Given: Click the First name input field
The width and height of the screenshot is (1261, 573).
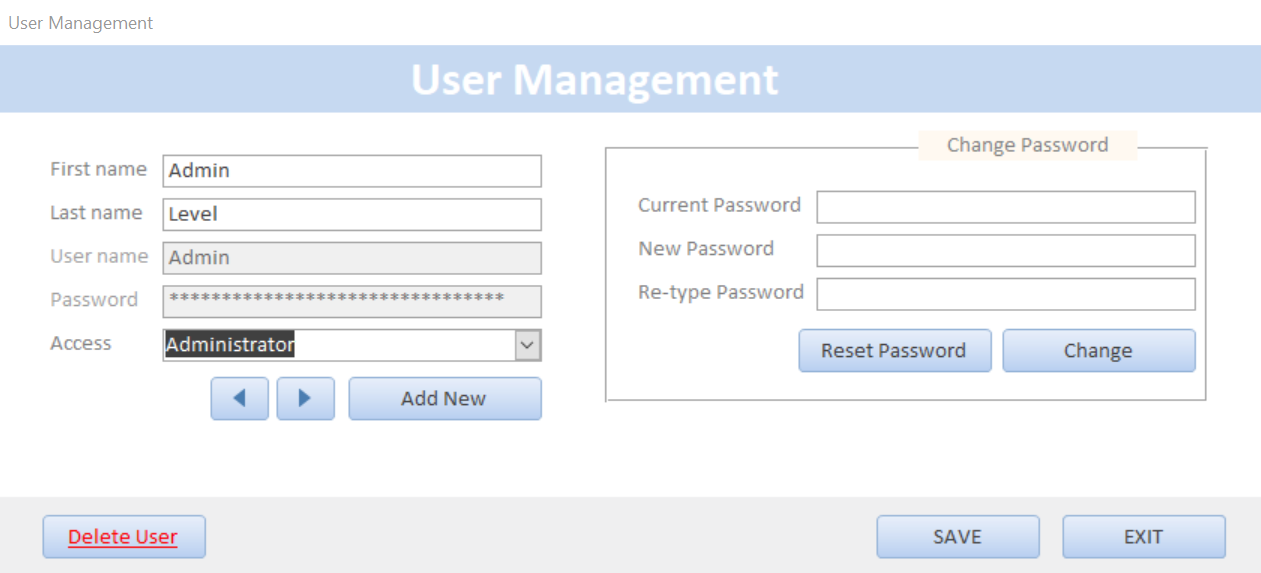Looking at the screenshot, I should point(351,171).
